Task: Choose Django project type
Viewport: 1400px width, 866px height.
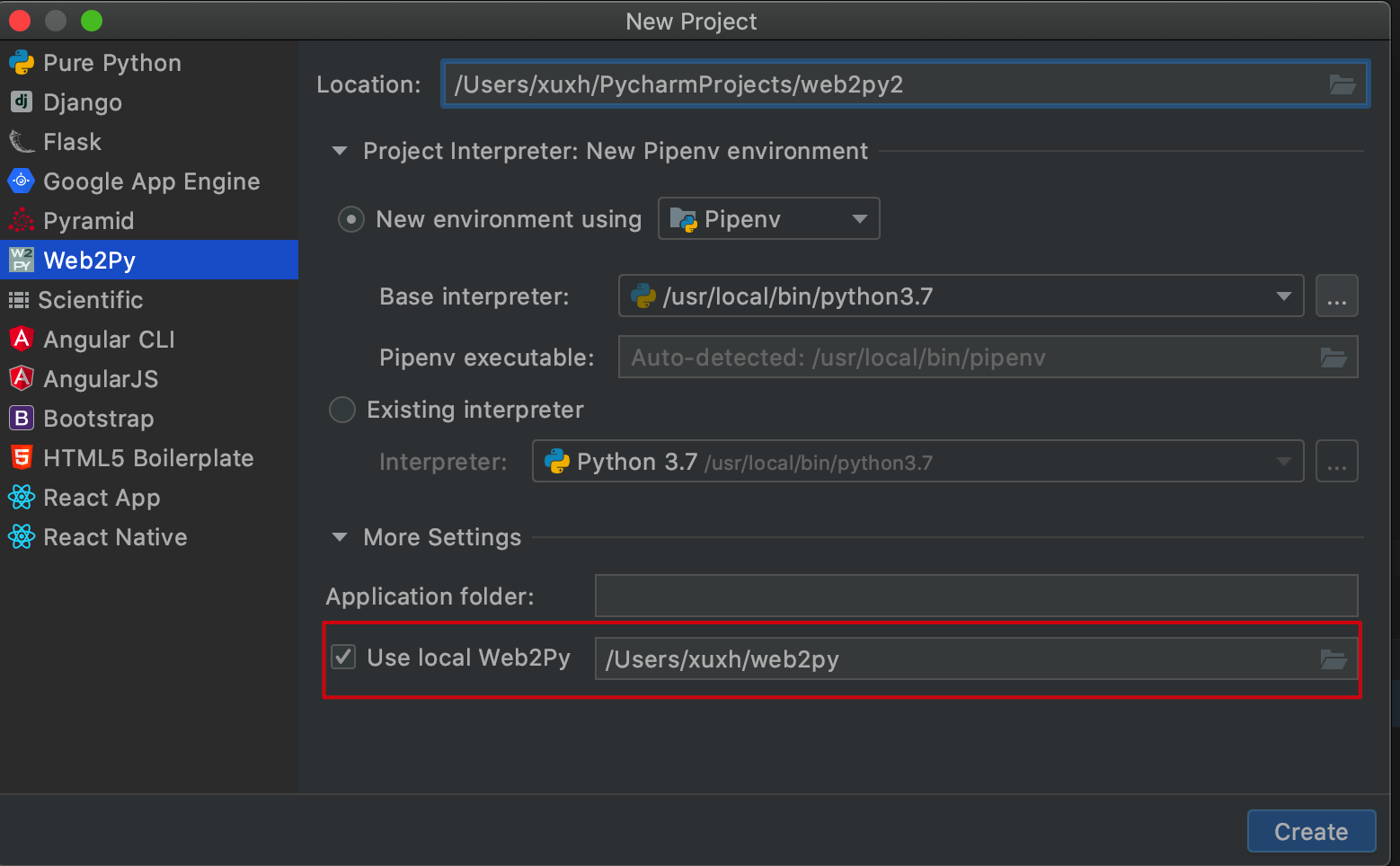Action: tap(149, 102)
